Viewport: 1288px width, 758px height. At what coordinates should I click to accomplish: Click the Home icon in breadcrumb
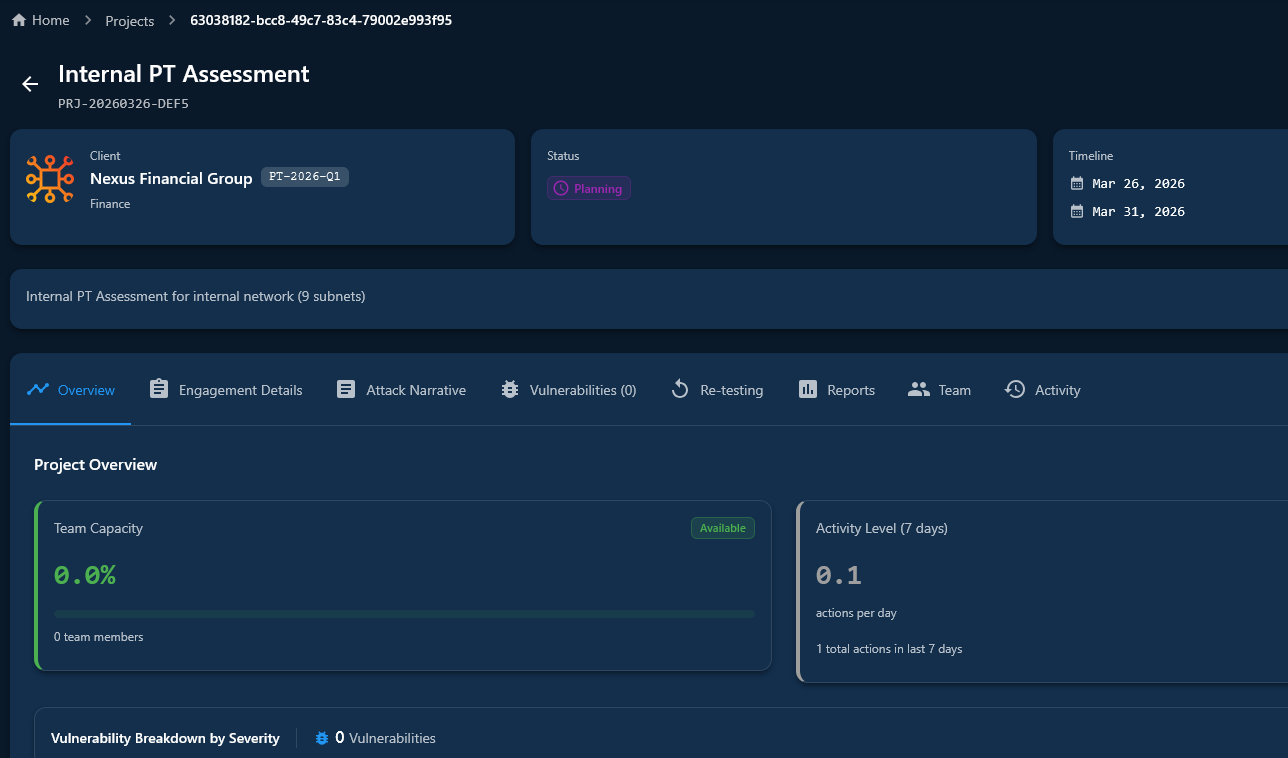pos(19,20)
